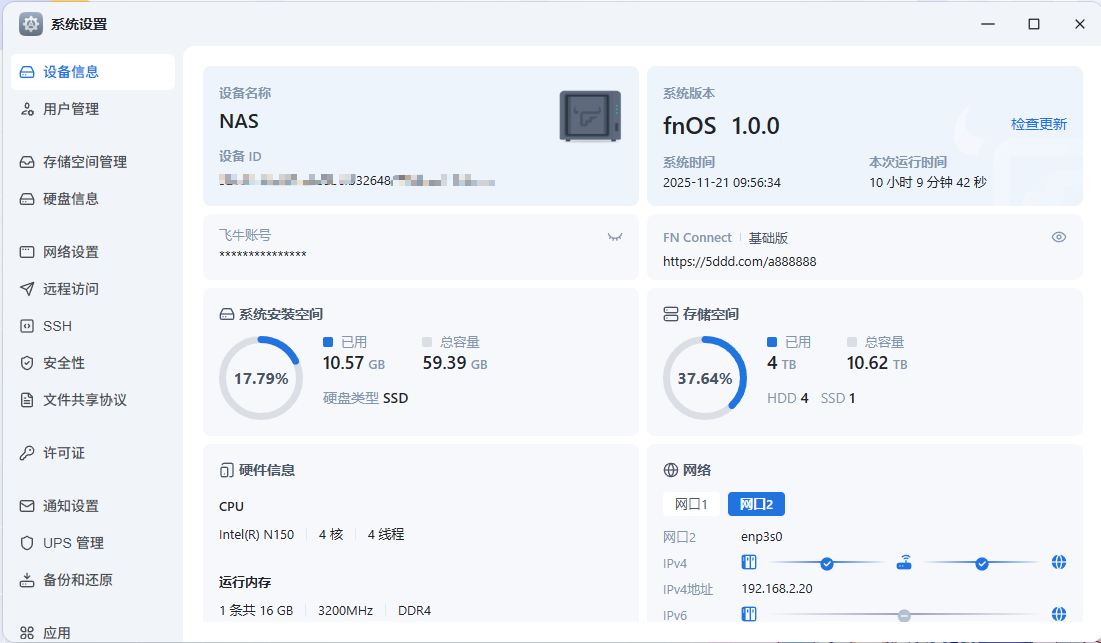The height and width of the screenshot is (643, 1101).
Task: Open 存储空间管理 from the sidebar
Action: (85, 162)
